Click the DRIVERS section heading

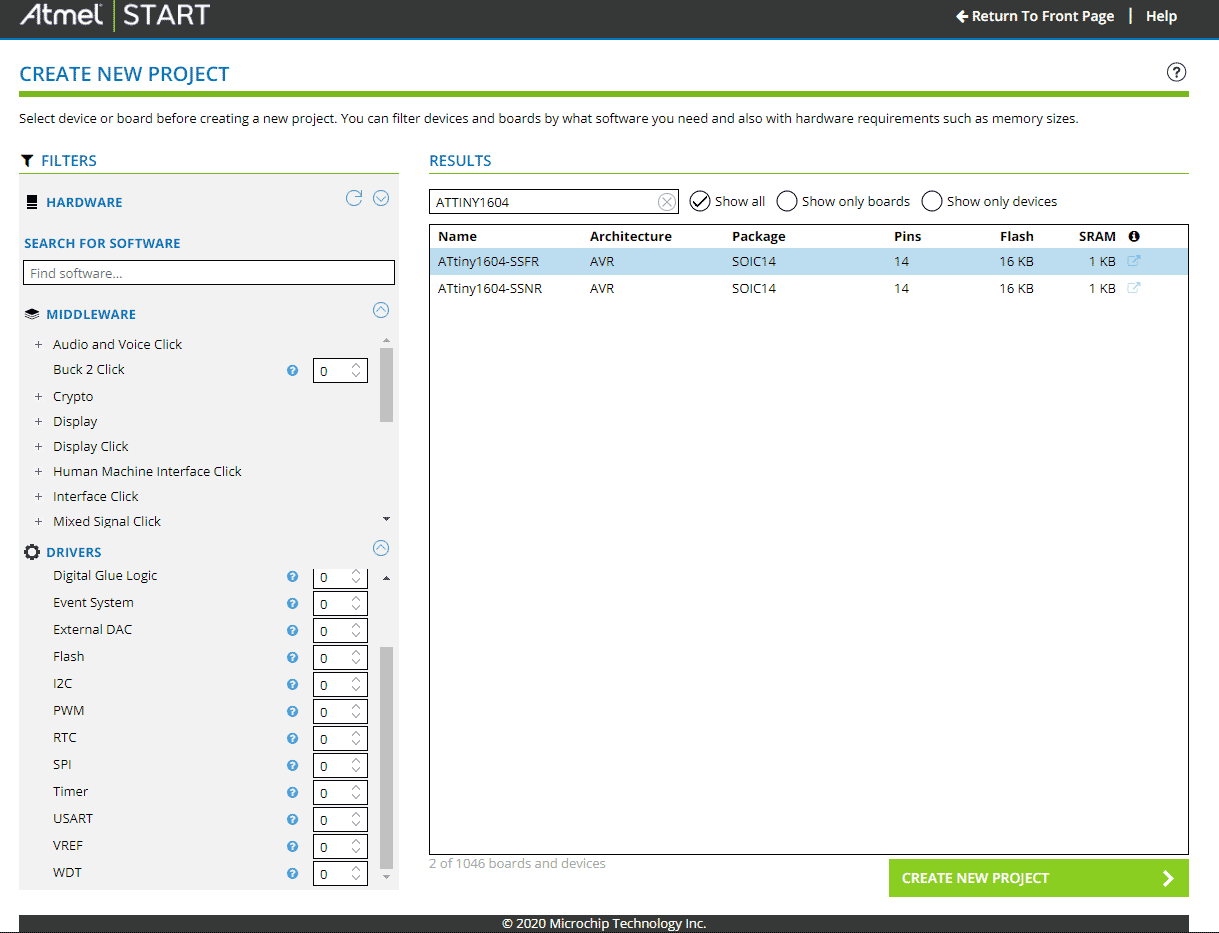[74, 552]
